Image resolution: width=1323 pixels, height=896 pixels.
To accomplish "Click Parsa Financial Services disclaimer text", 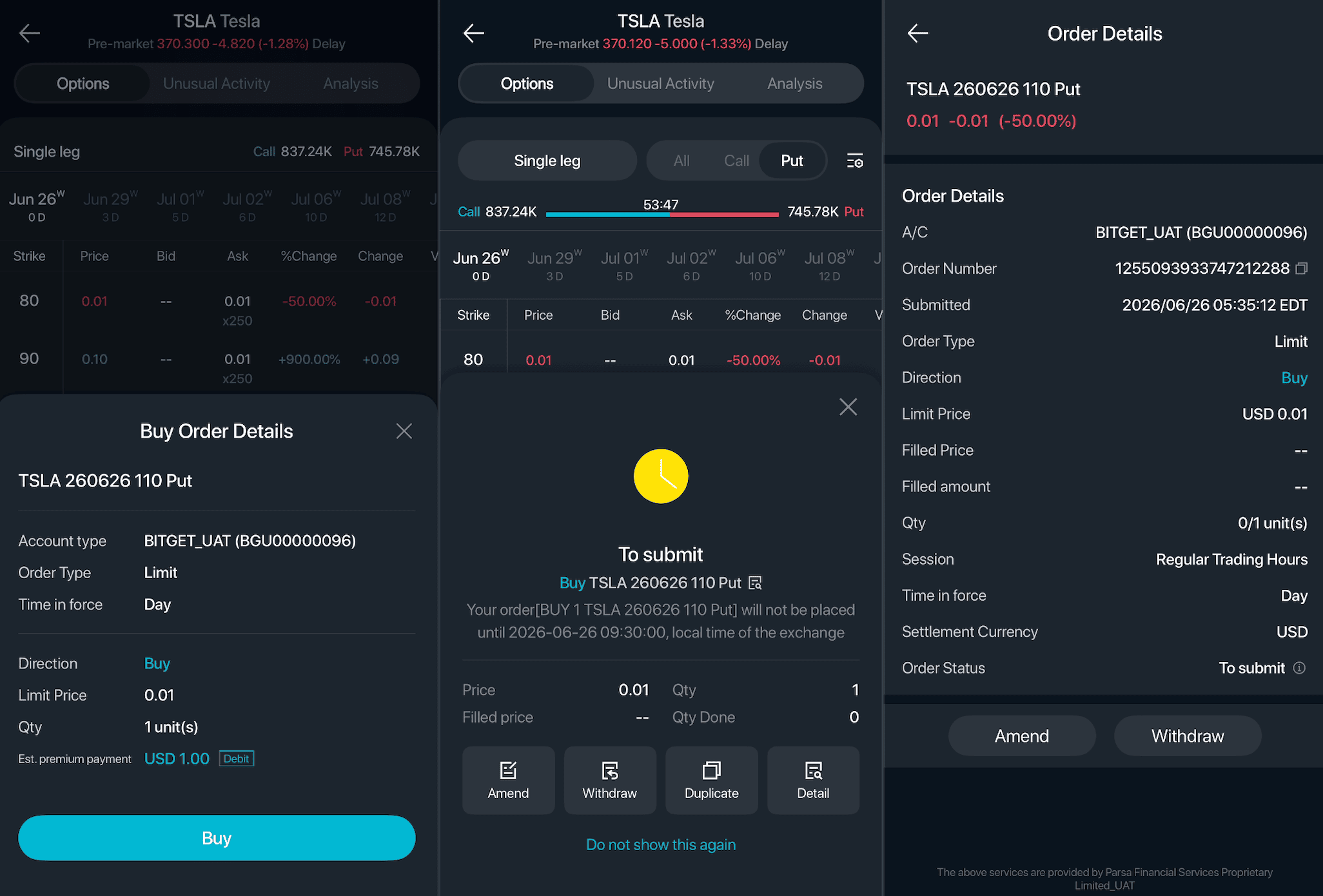I will coord(1104,879).
